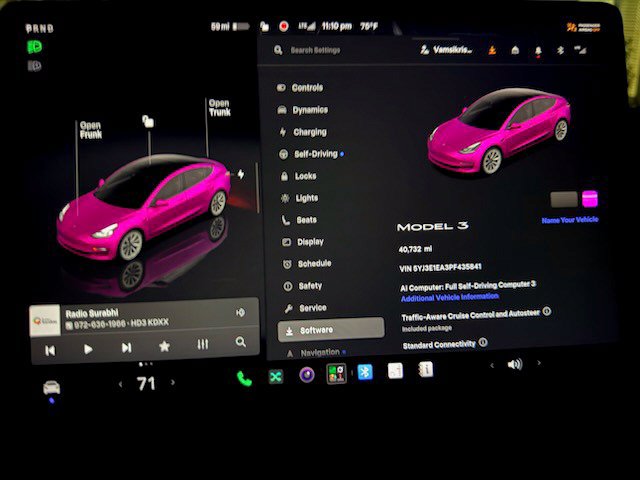Tap the charge port lightning icon
Image resolution: width=640 pixels, height=480 pixels.
241,174
